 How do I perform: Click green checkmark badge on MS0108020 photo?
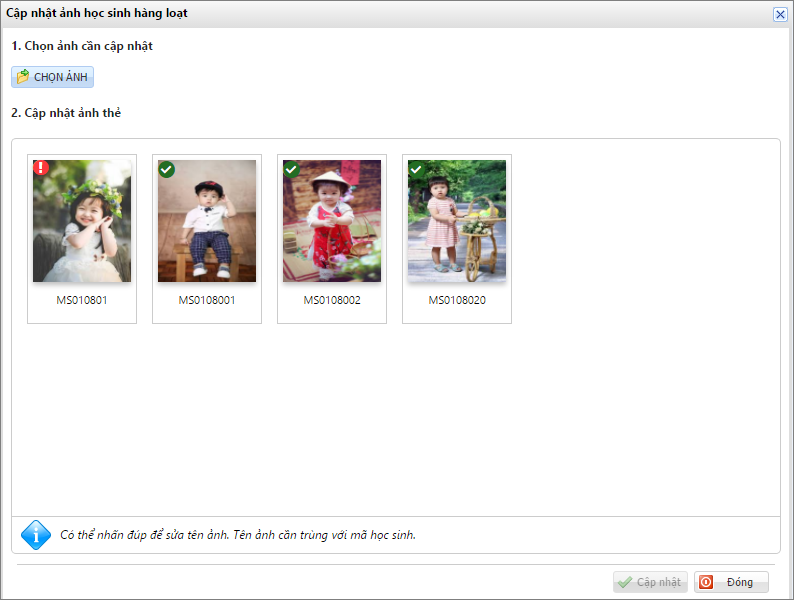pos(417,169)
